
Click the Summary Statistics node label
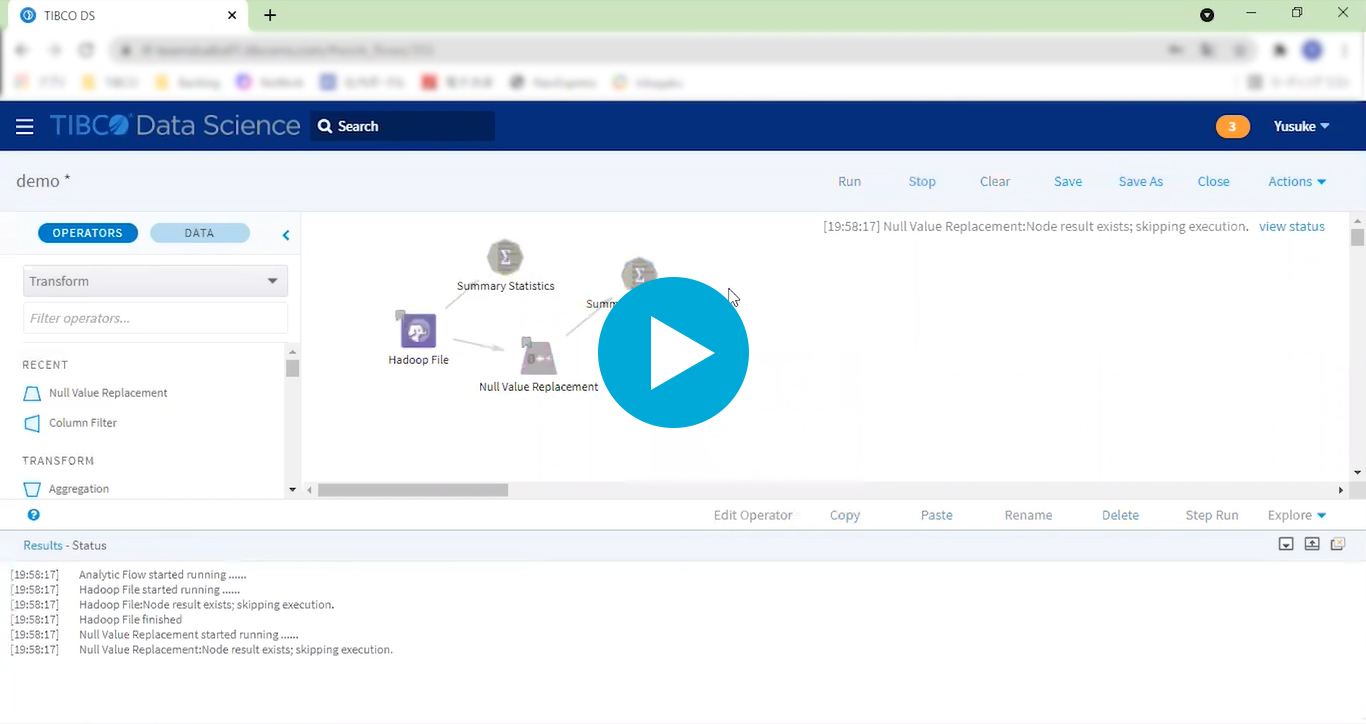coord(505,286)
